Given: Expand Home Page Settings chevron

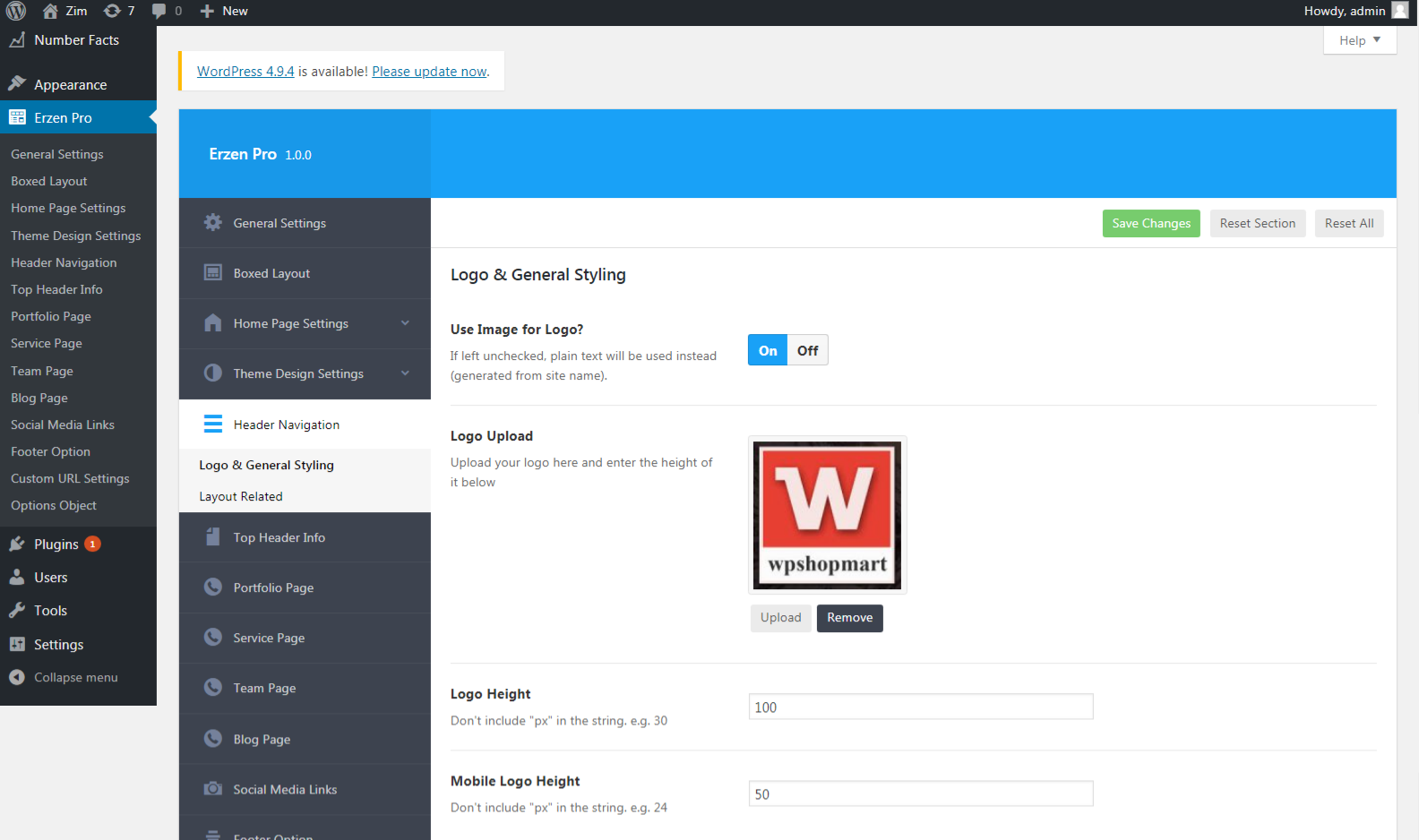Looking at the screenshot, I should coord(405,323).
